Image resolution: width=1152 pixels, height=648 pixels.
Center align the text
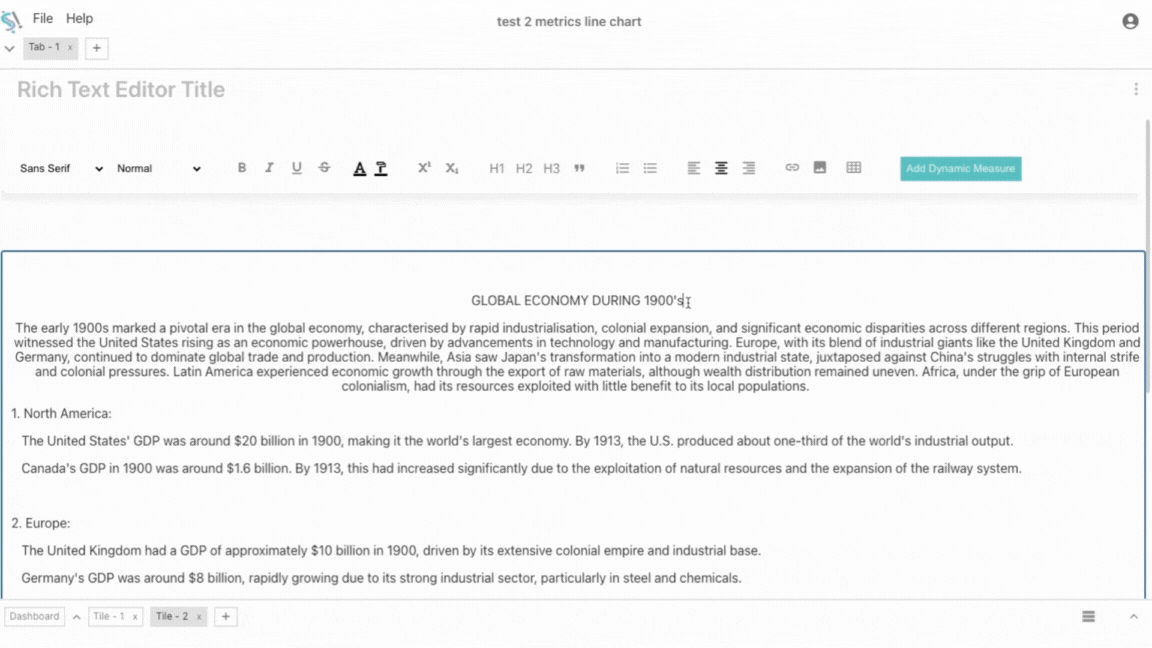[721, 168]
